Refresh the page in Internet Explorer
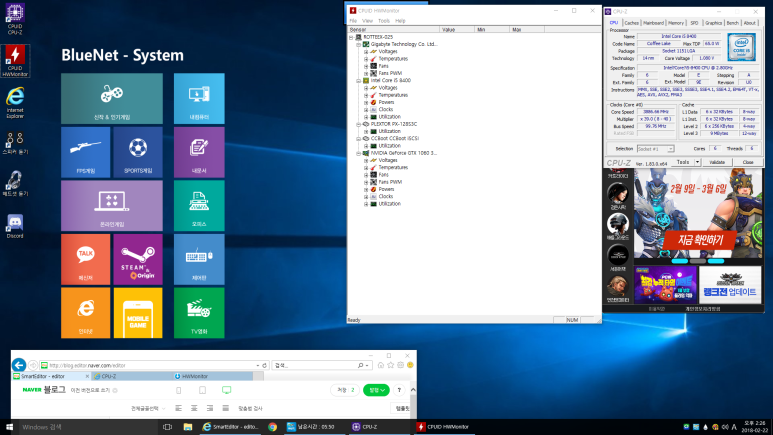 pos(264,365)
